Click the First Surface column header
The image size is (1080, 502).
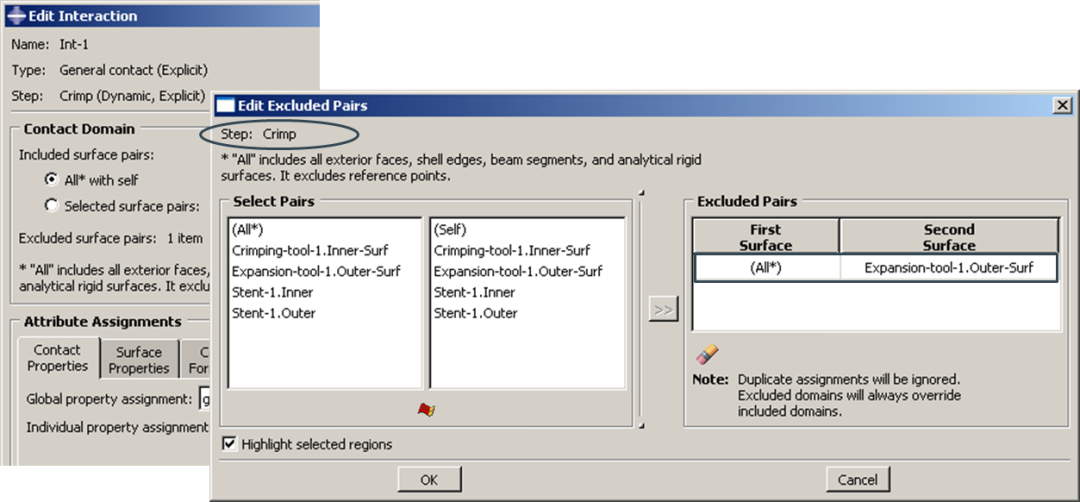coord(766,237)
